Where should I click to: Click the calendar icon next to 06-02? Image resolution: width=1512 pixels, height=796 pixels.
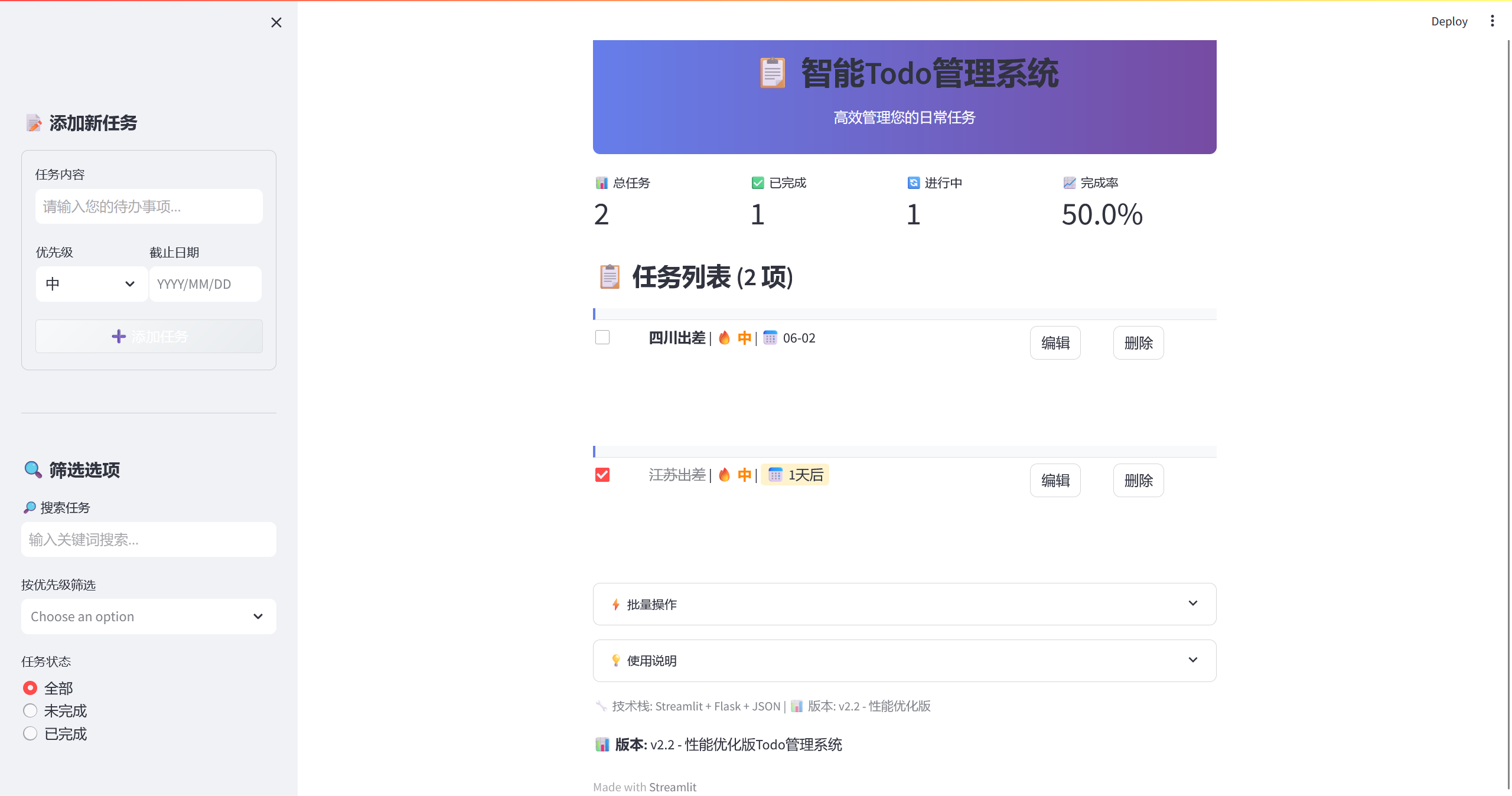[770, 338]
